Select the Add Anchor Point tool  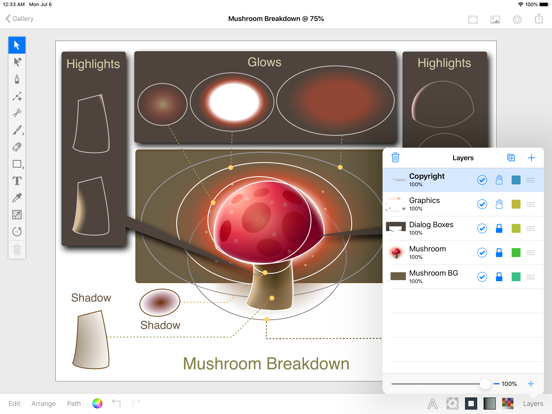coord(17,96)
